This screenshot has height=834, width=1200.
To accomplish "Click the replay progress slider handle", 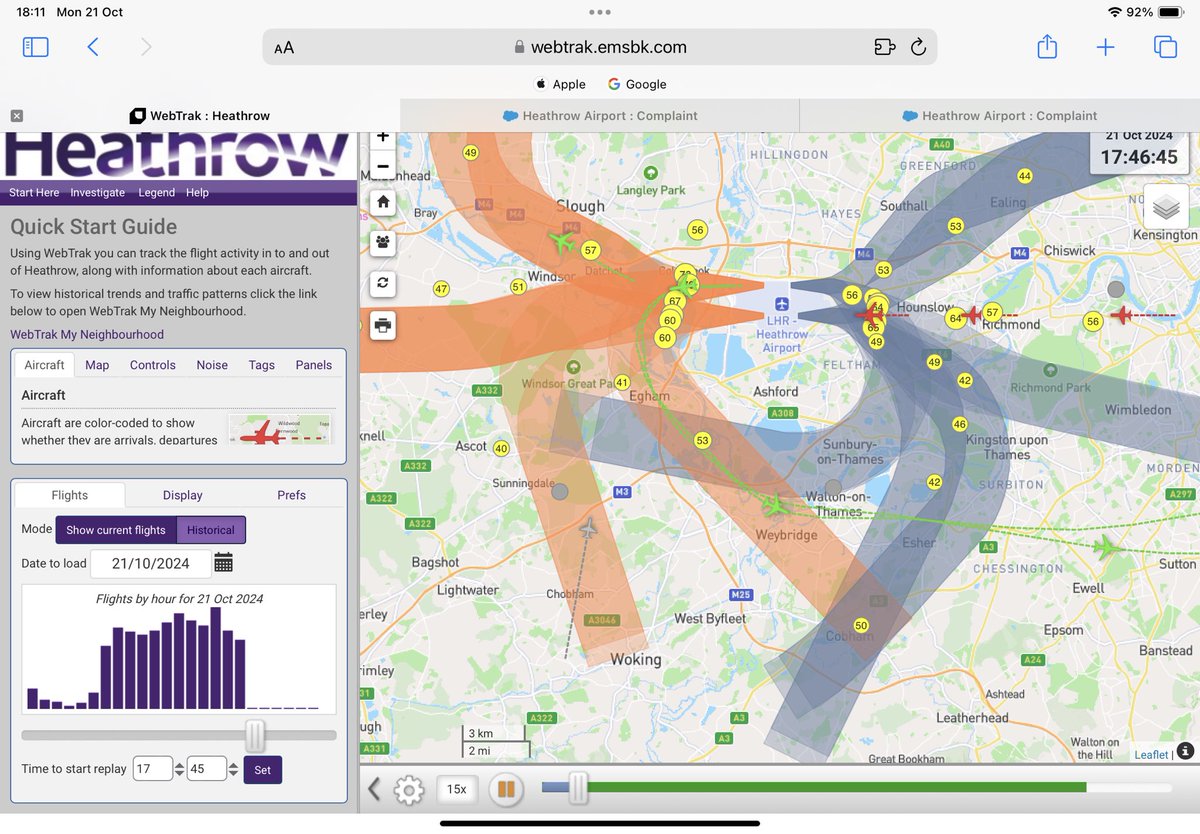I will tap(577, 788).
